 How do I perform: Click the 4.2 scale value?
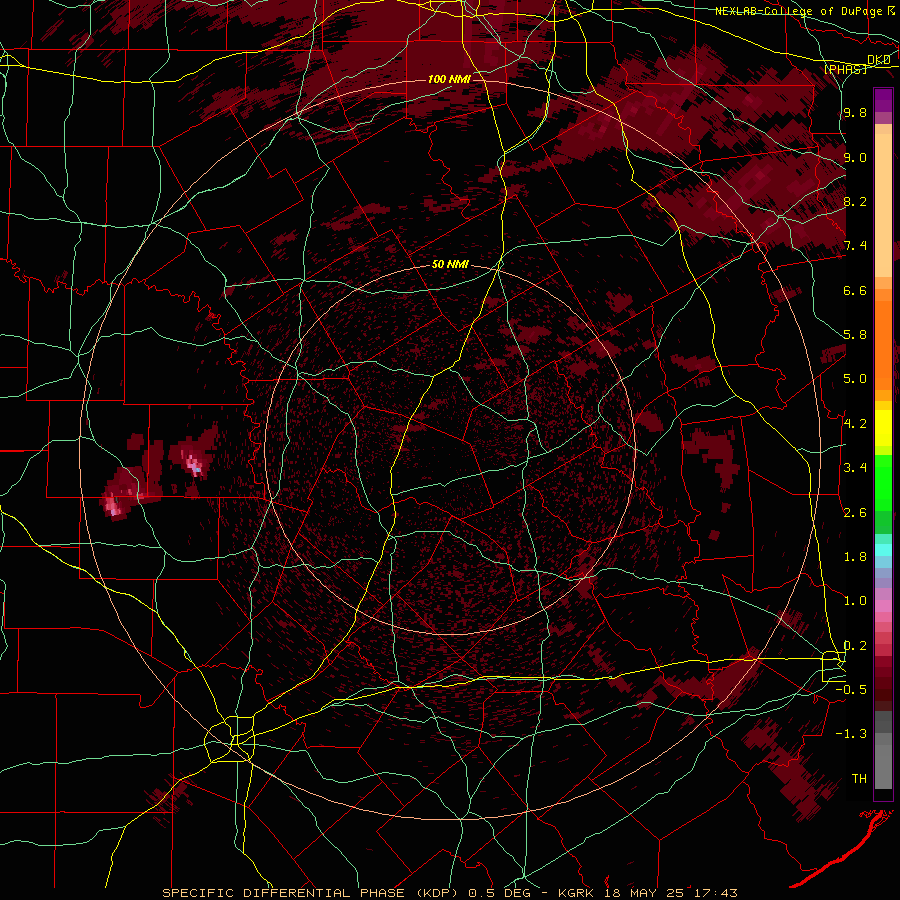[x=855, y=424]
